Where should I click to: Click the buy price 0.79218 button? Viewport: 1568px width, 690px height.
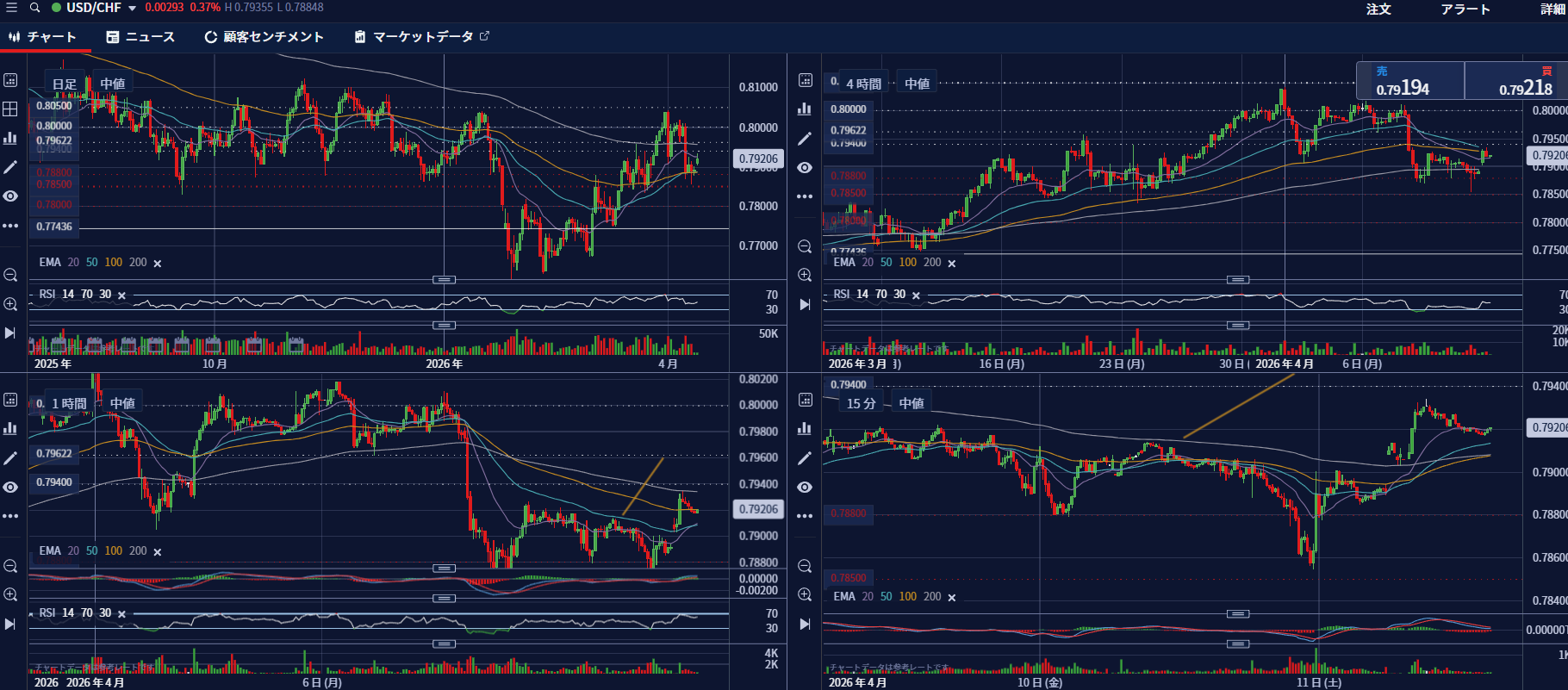[x=1516, y=81]
